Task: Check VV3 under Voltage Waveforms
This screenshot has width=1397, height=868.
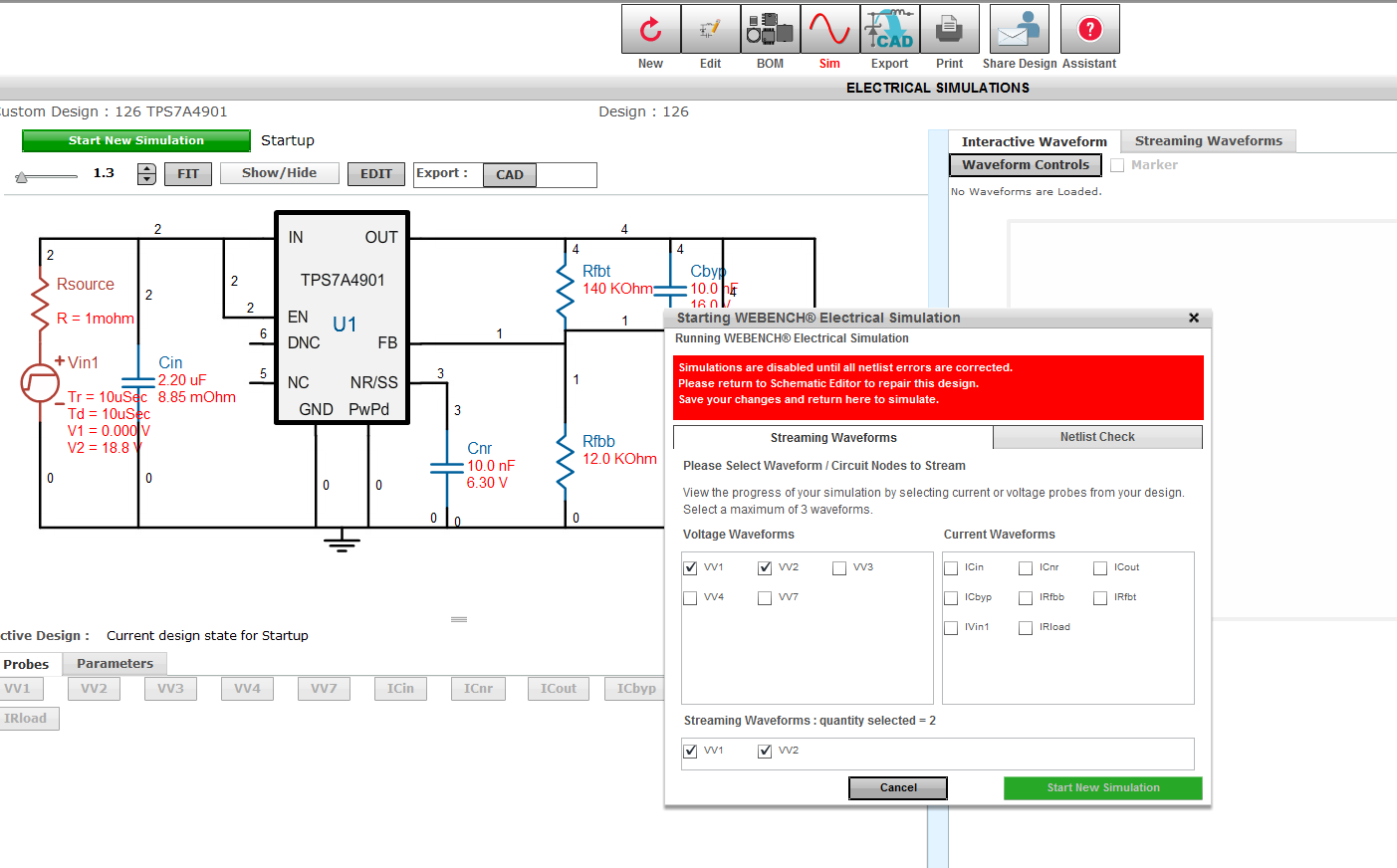Action: [839, 568]
